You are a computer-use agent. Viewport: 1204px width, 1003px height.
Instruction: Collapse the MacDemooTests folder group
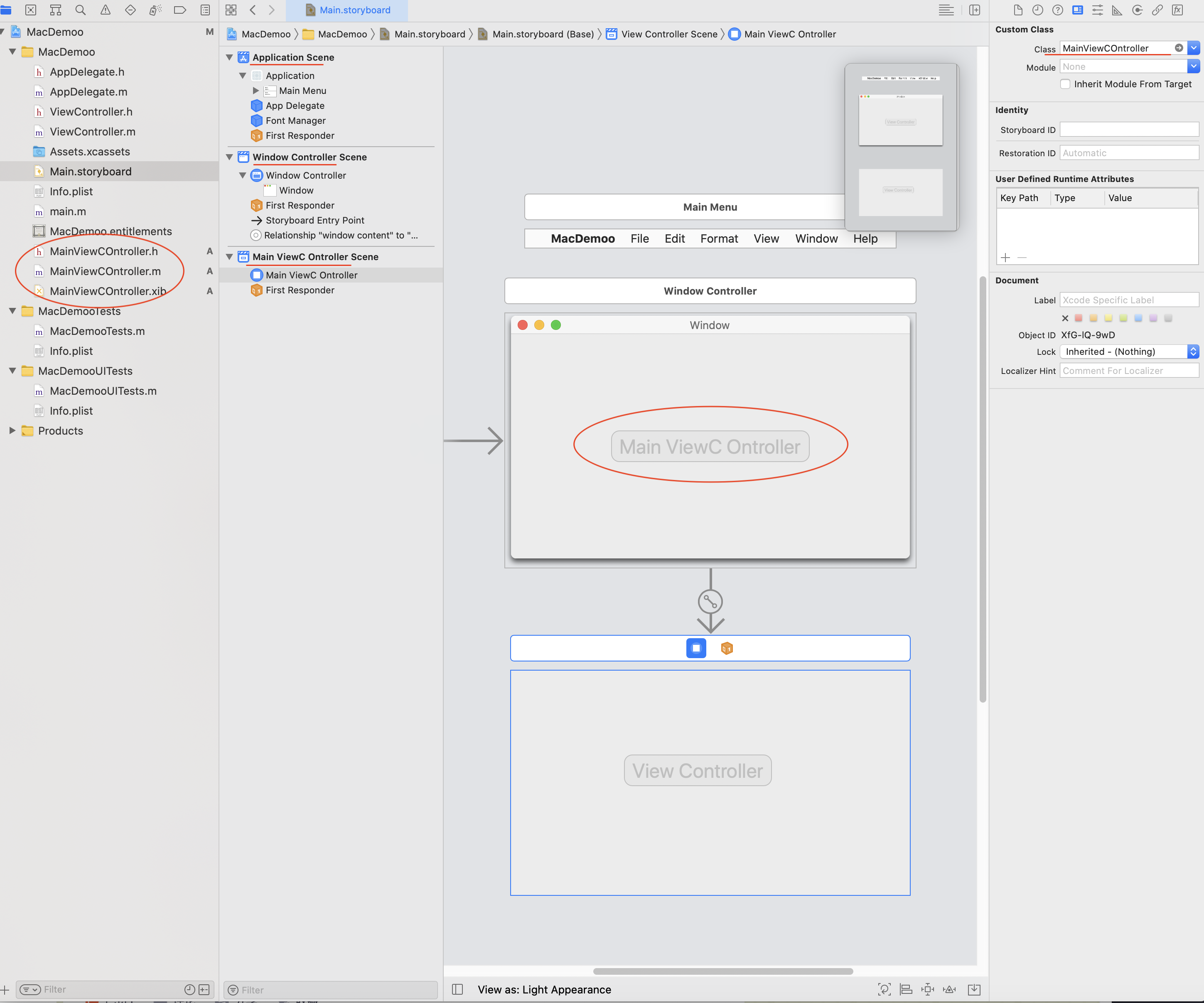12,311
